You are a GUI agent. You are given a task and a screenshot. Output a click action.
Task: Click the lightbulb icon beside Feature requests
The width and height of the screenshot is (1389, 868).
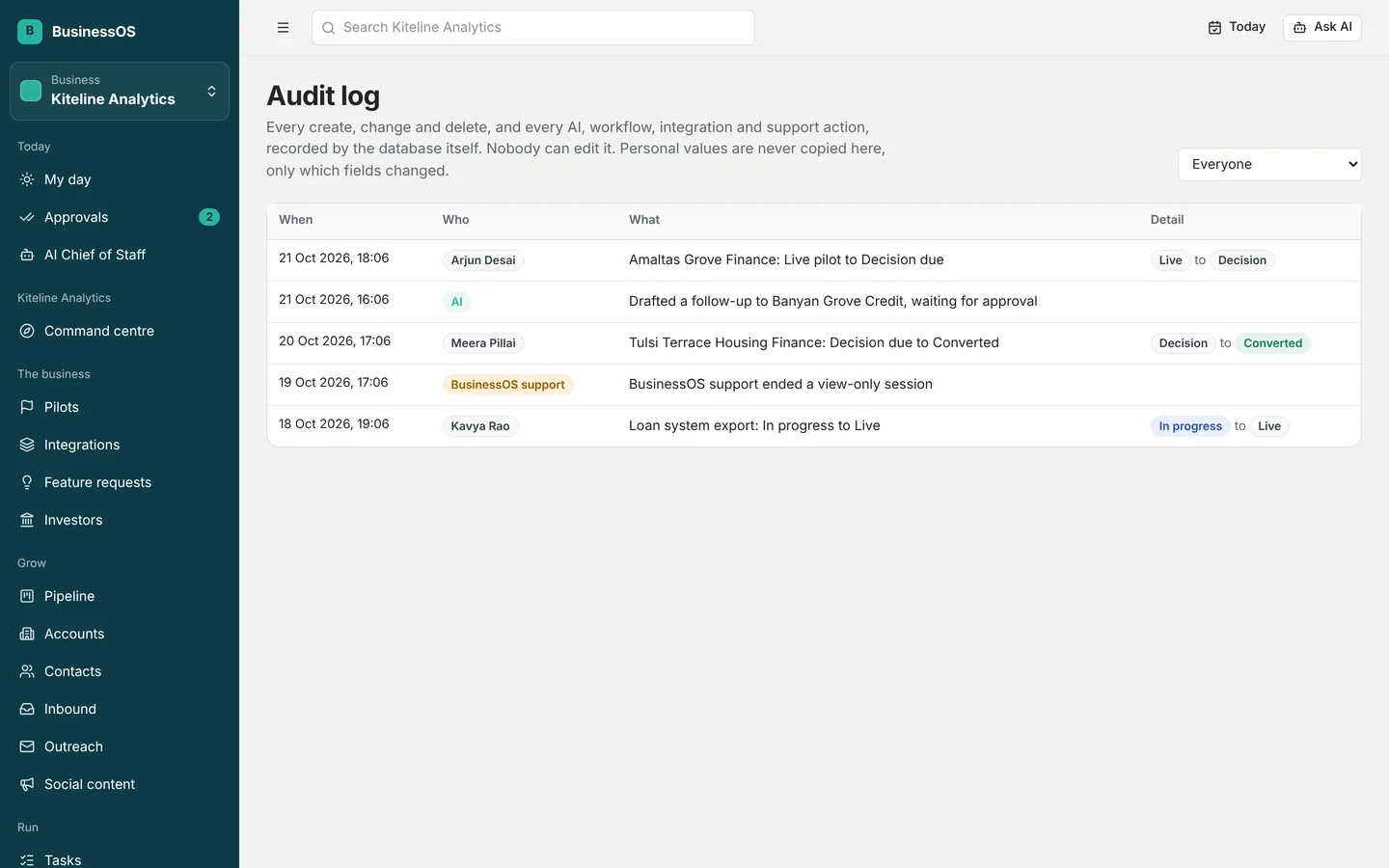coord(27,482)
